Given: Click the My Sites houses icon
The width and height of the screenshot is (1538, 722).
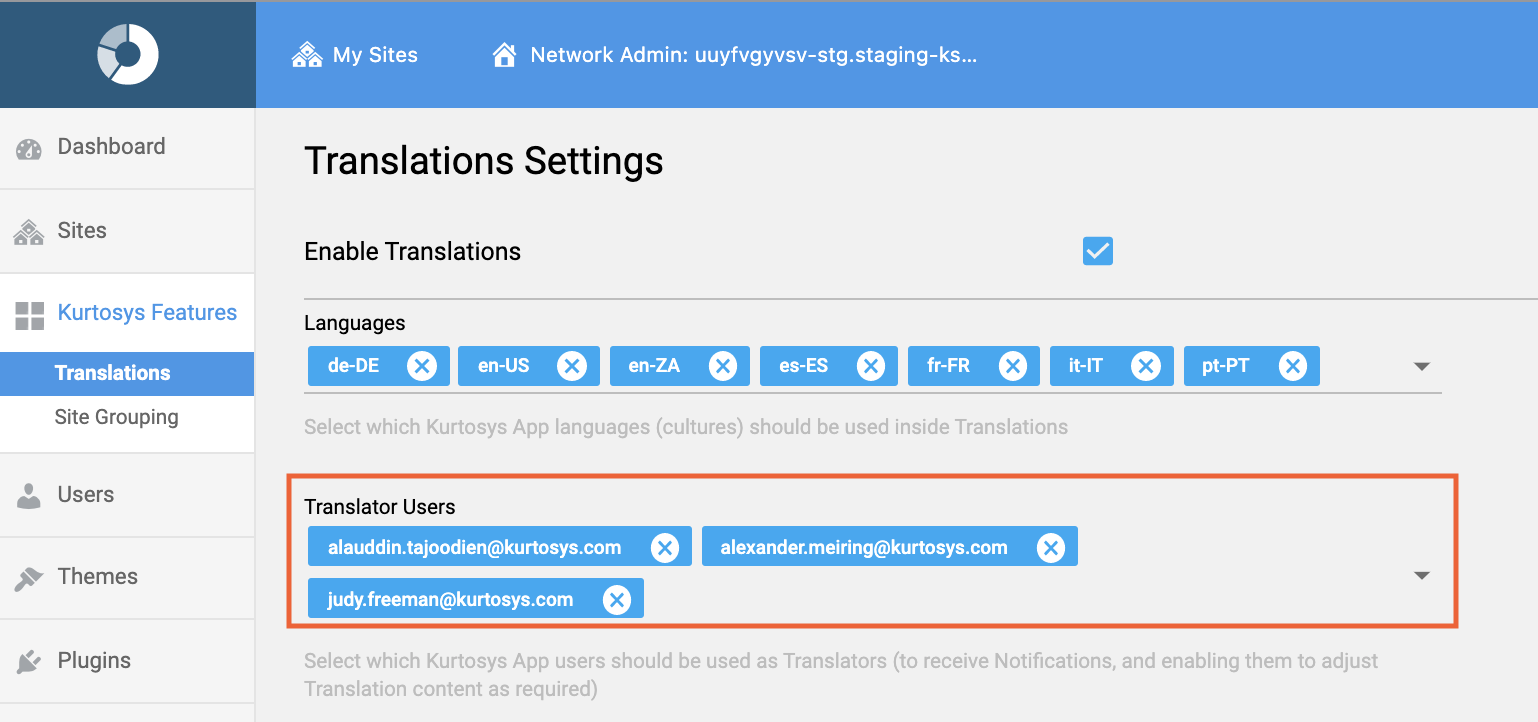Looking at the screenshot, I should (x=306, y=54).
